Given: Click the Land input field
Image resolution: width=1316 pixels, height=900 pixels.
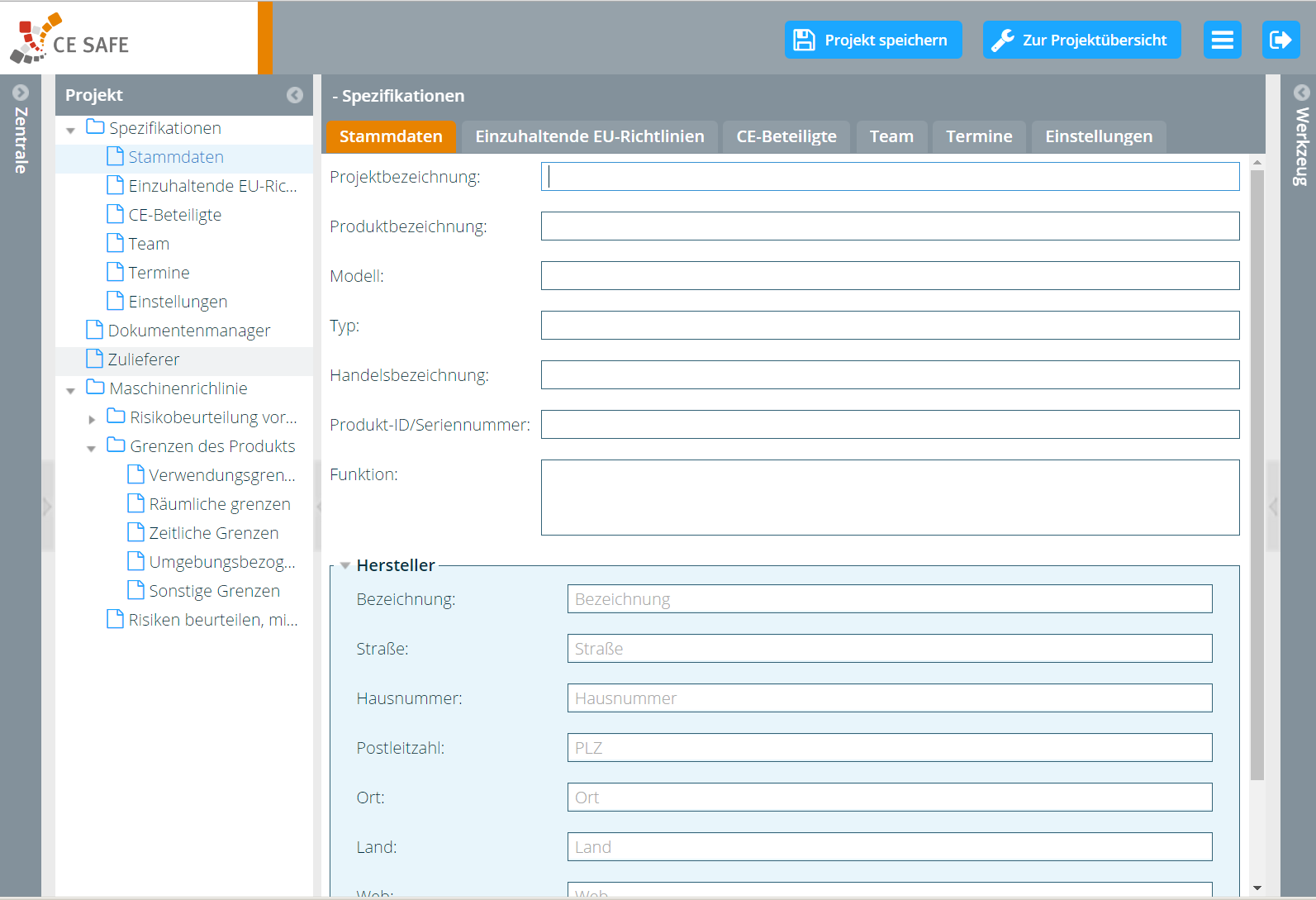Looking at the screenshot, I should [x=890, y=846].
